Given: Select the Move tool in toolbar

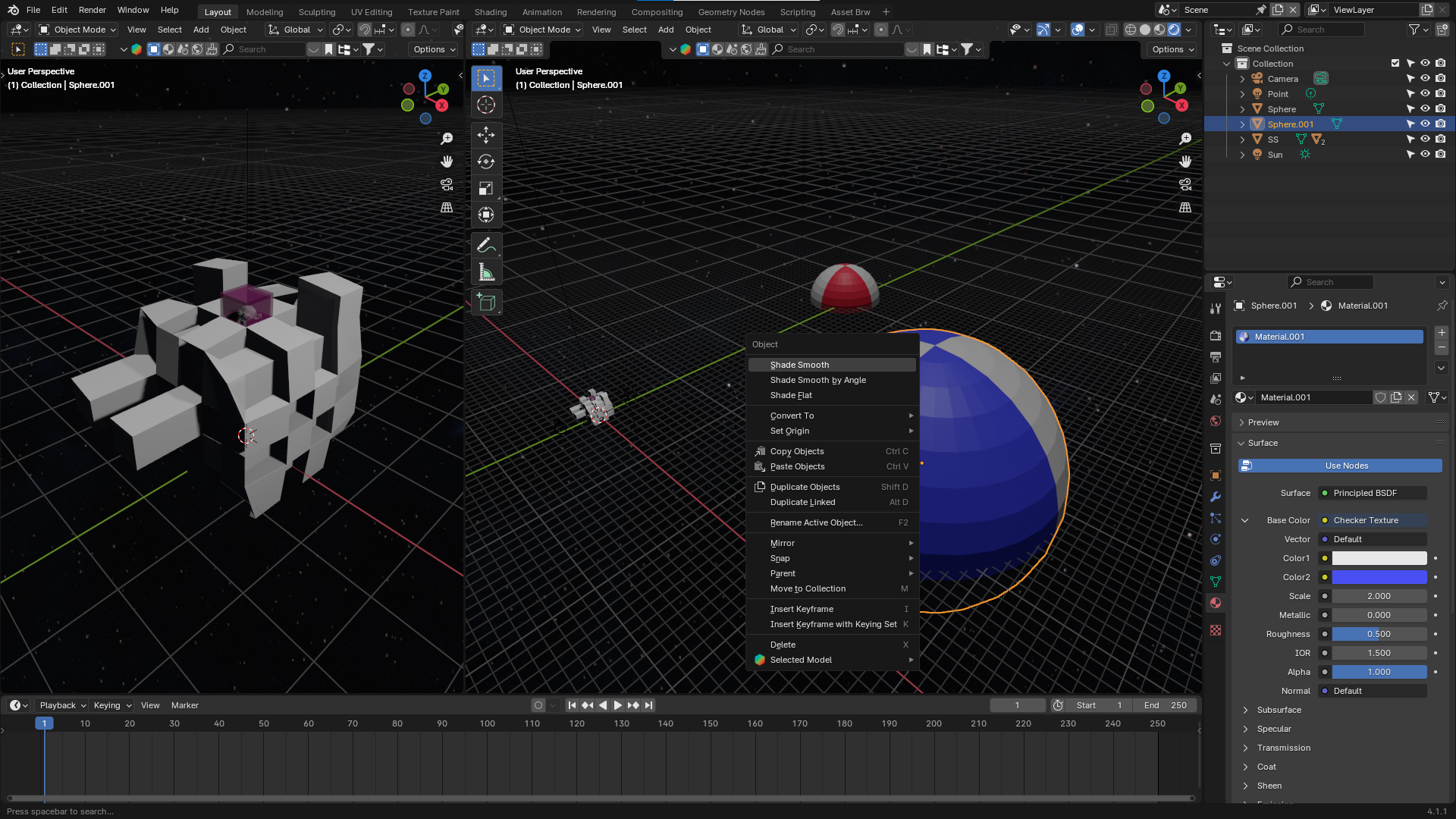Looking at the screenshot, I should click(x=486, y=135).
